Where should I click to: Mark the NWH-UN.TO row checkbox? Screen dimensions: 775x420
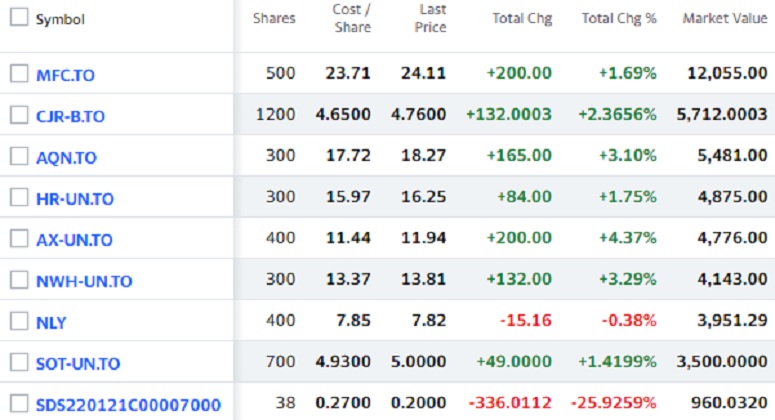[19, 280]
